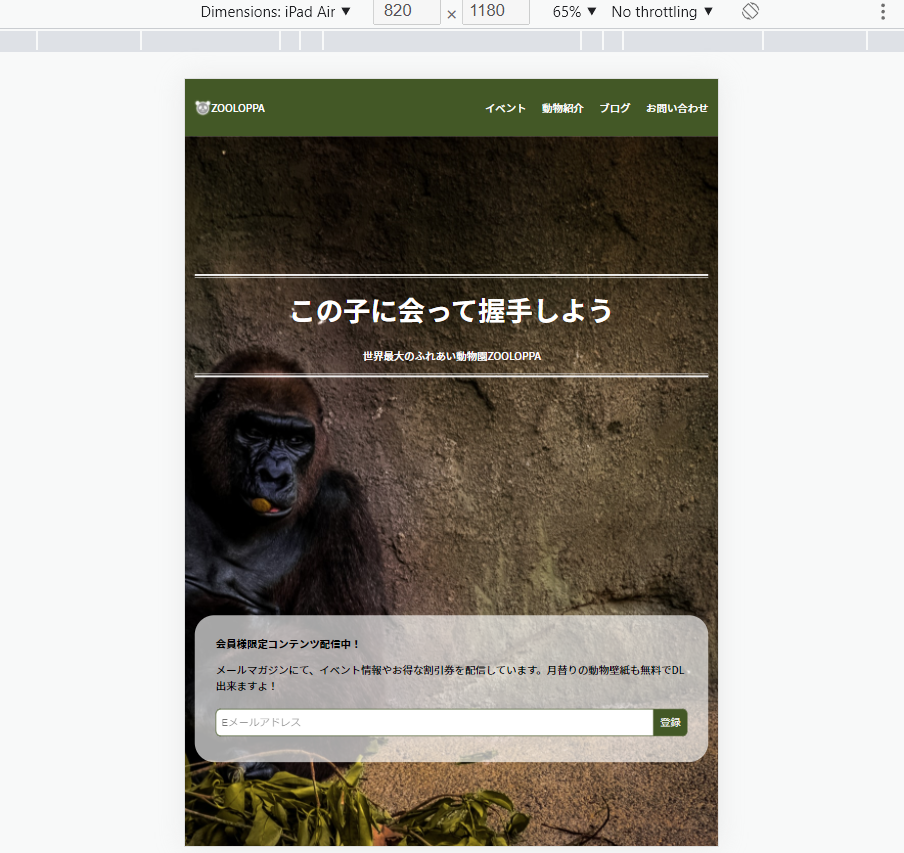Image resolution: width=904 pixels, height=853 pixels.
Task: Click the text 会員様限定コンテンツ配信中！
Action: pos(288,644)
